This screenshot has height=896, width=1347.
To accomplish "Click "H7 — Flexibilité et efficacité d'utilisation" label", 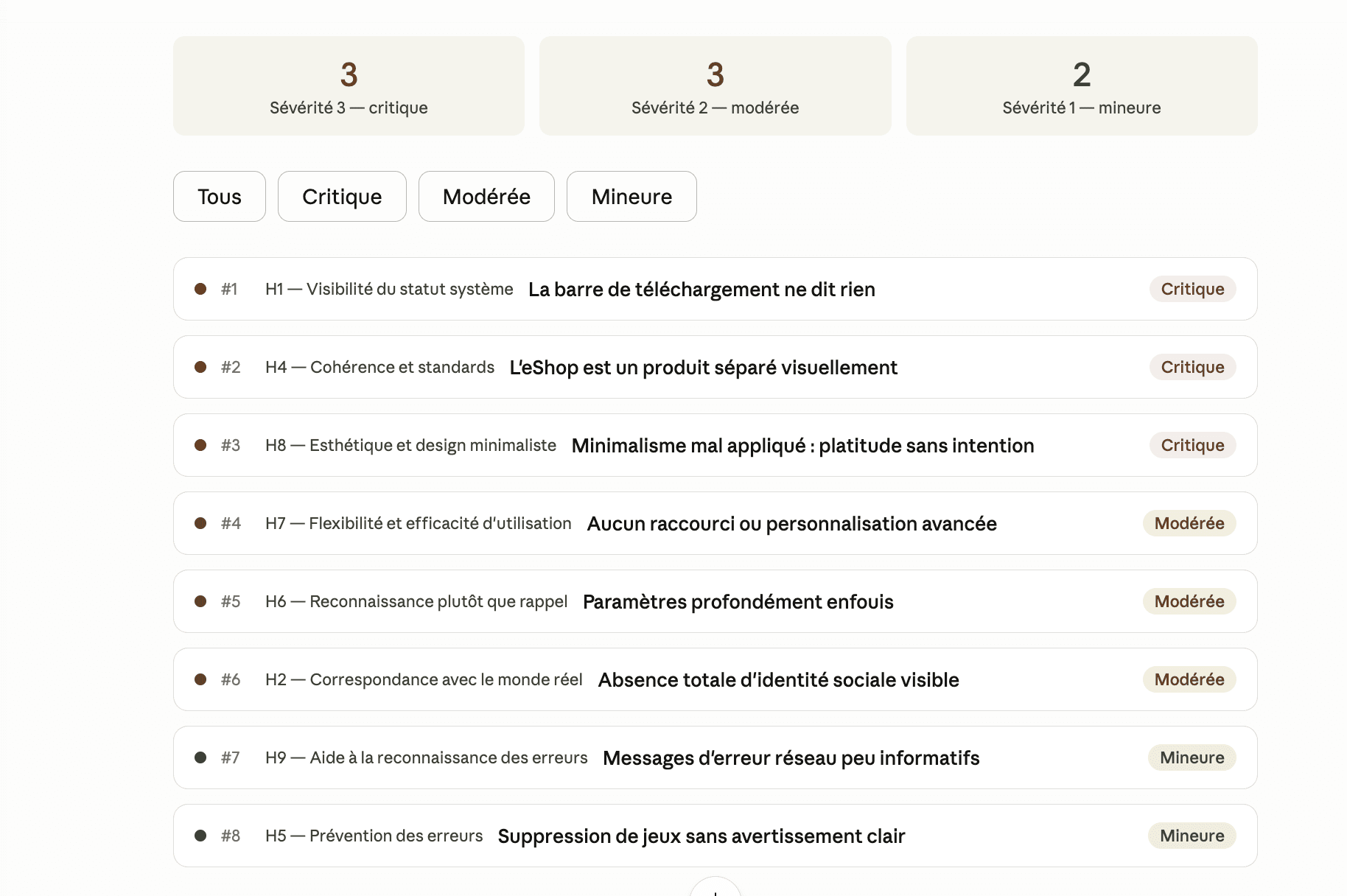I will 419,523.
